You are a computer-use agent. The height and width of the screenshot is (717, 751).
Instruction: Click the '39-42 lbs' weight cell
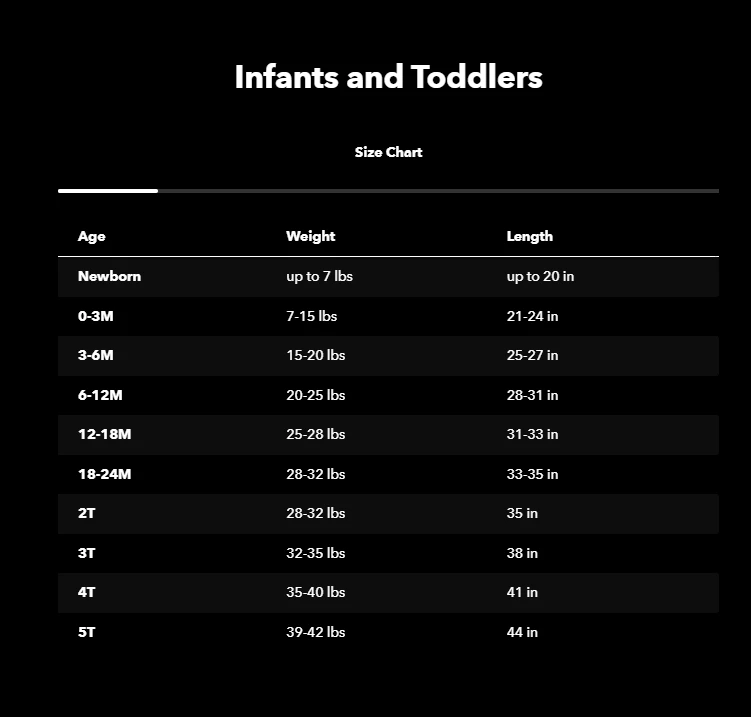click(315, 632)
